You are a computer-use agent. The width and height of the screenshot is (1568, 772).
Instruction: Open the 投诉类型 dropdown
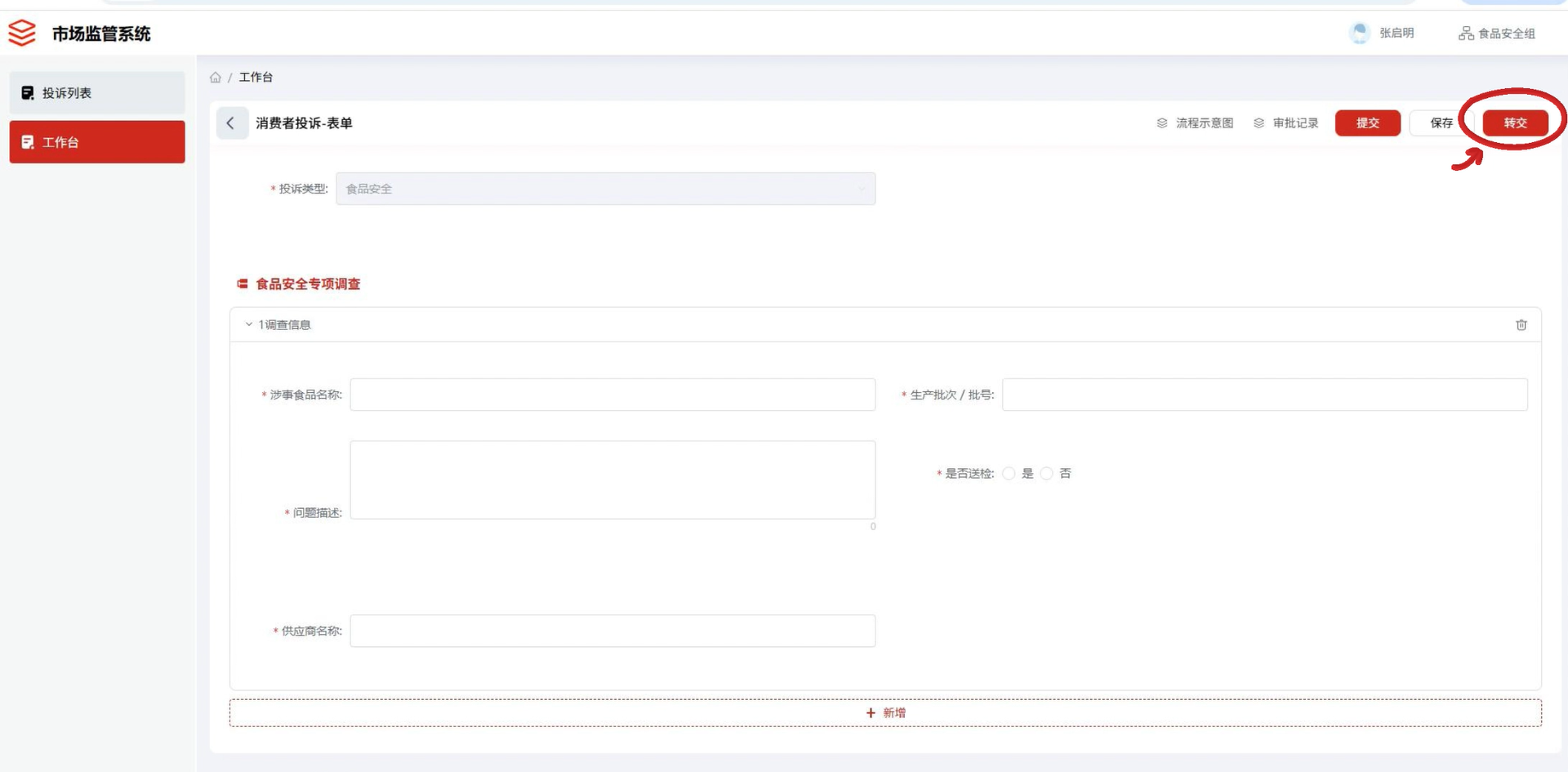[x=605, y=189]
